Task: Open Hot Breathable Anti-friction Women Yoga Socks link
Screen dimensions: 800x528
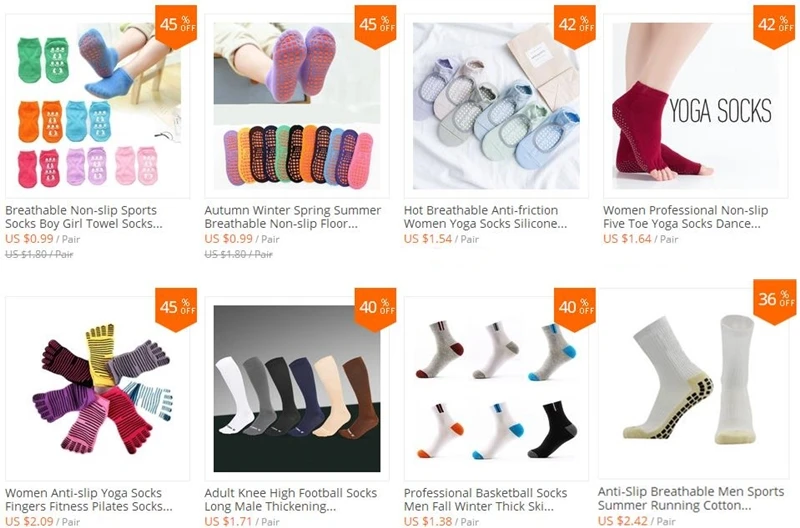Action: pyautogui.click(x=485, y=217)
